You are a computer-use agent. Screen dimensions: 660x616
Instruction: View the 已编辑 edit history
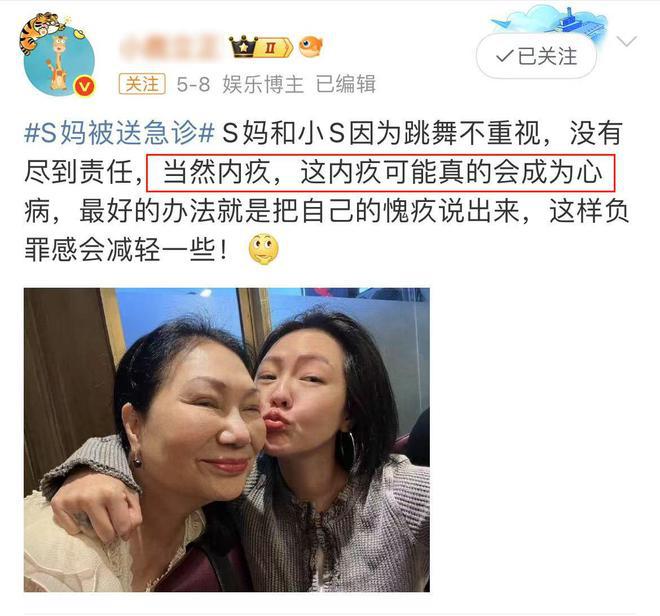[346, 84]
